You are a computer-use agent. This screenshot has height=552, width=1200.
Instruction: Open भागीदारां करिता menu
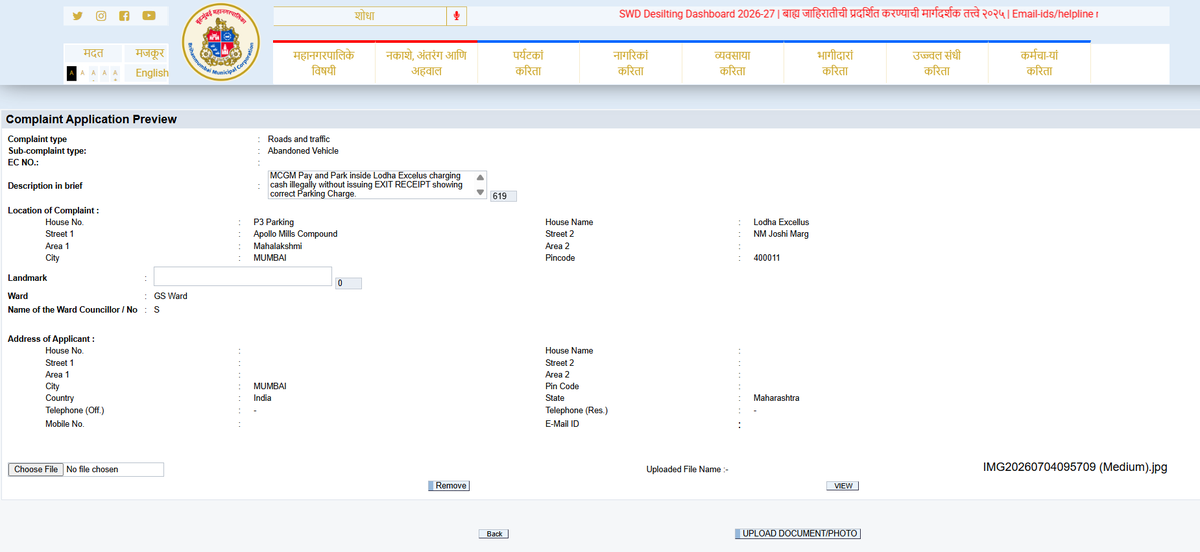[834, 63]
